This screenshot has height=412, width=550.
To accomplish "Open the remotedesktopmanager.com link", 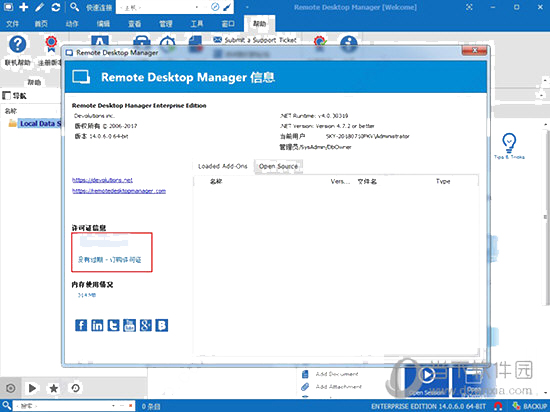I will point(119,191).
